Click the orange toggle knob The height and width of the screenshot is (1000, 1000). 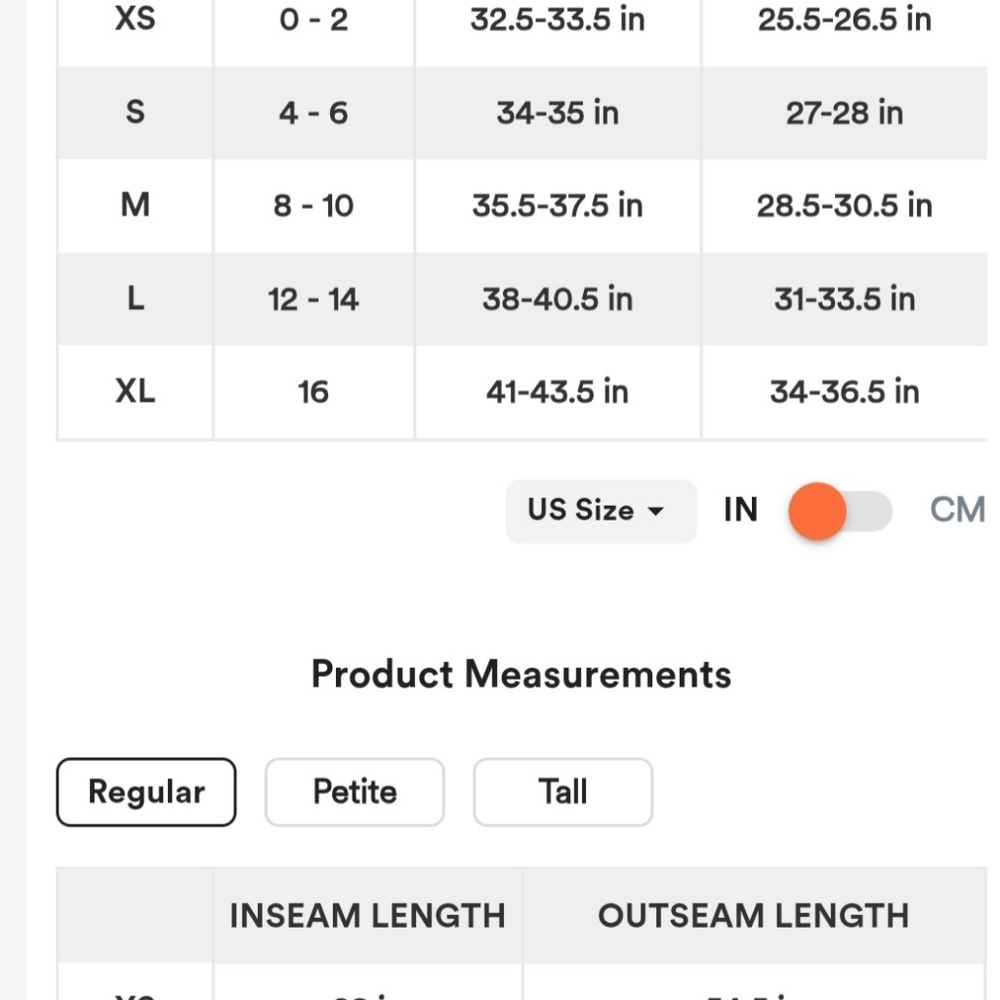(817, 511)
